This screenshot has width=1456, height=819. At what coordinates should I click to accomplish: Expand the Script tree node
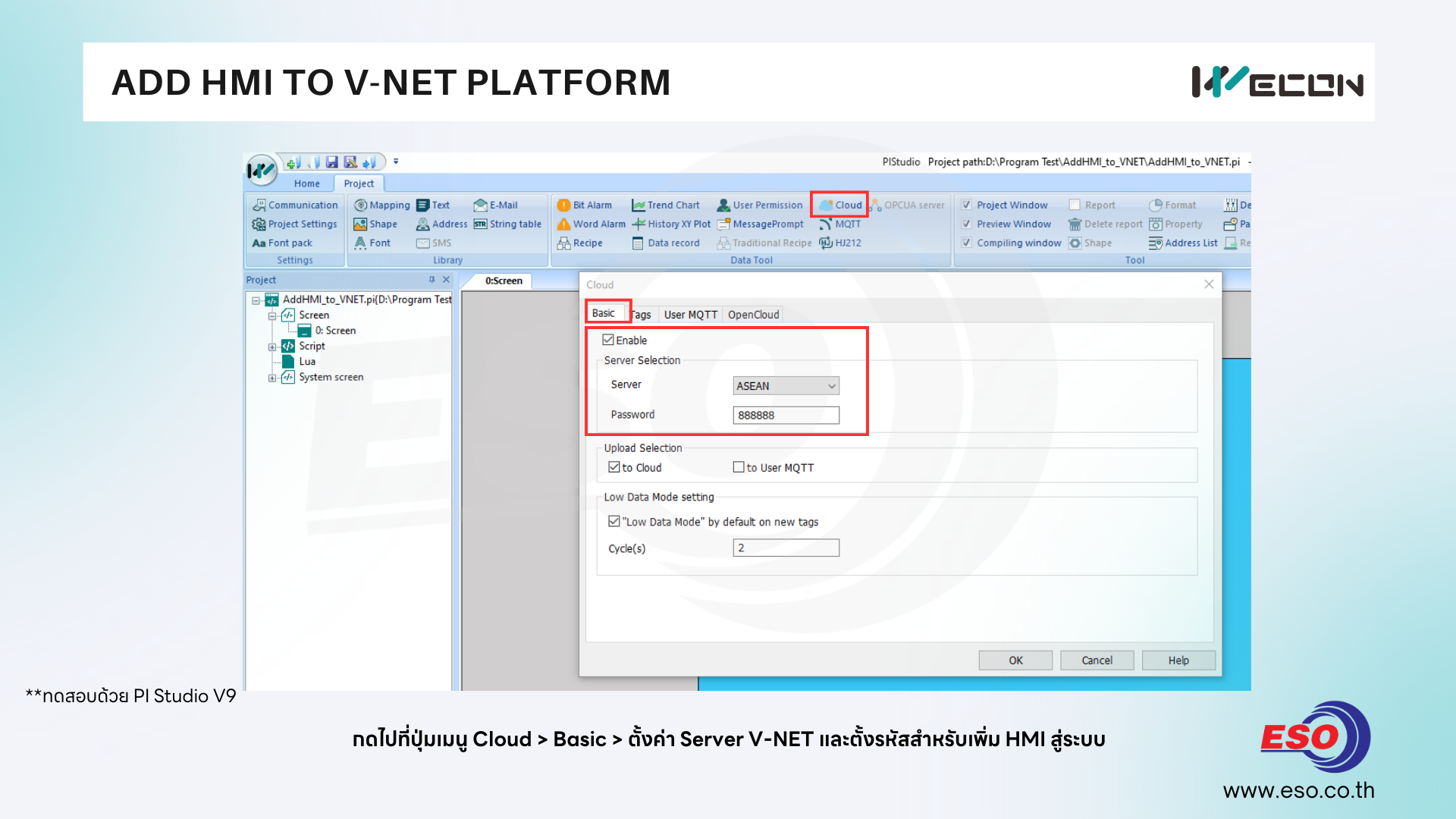click(272, 347)
